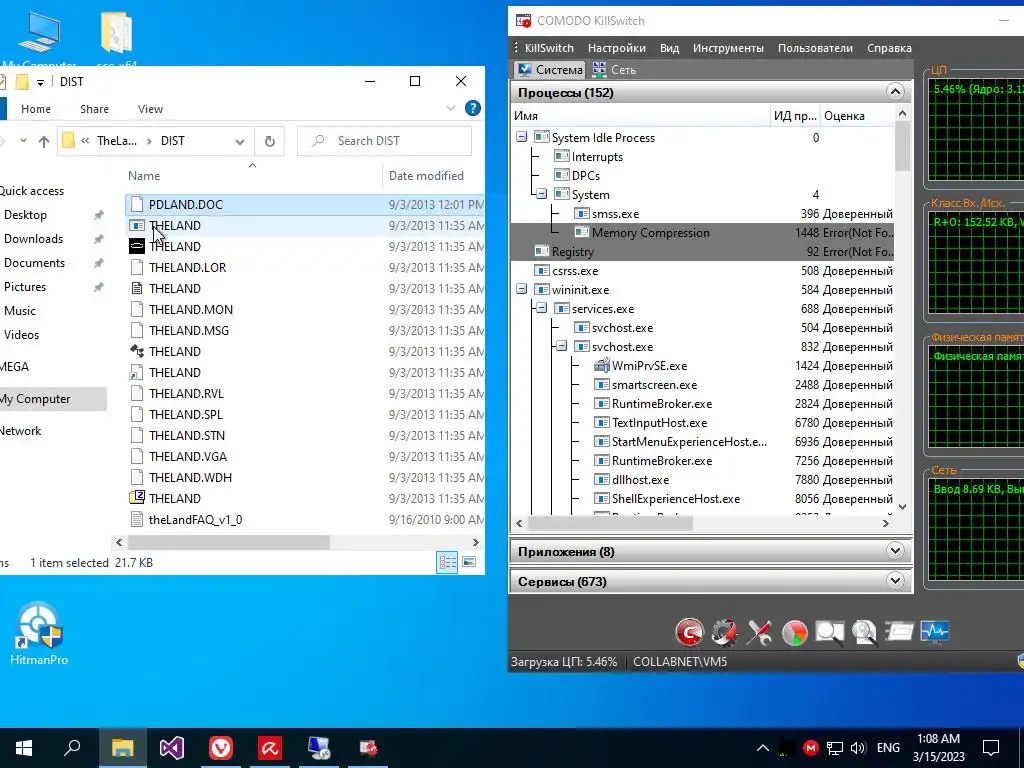Click the MEGA tray icon

click(810, 748)
